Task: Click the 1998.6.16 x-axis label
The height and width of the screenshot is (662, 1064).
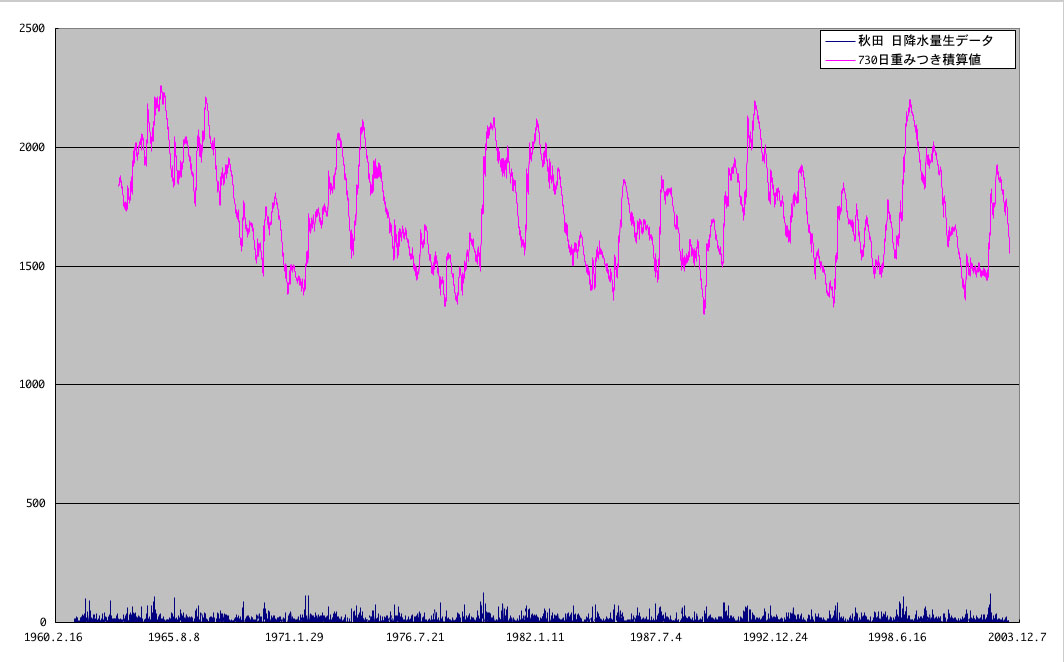Action: (897, 637)
